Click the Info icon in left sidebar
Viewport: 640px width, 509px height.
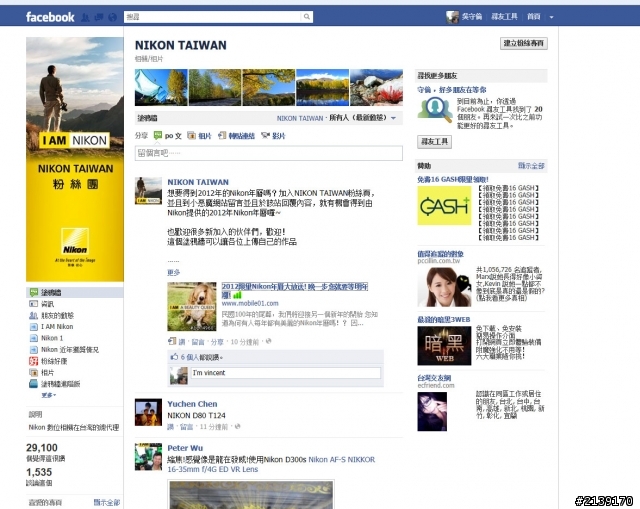point(33,304)
